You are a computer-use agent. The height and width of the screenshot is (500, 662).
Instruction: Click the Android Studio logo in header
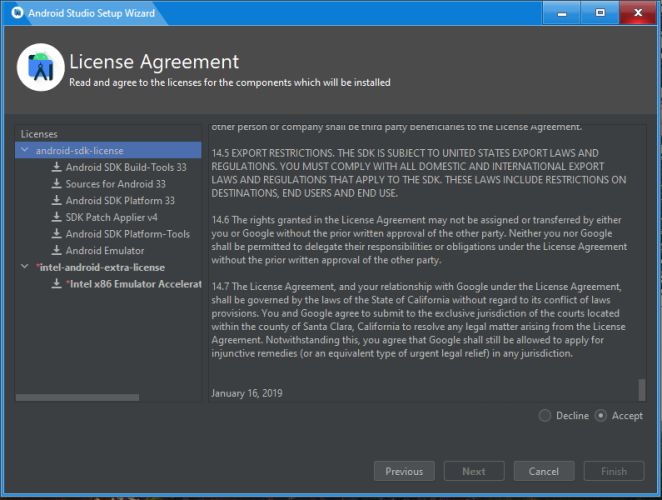(x=41, y=67)
